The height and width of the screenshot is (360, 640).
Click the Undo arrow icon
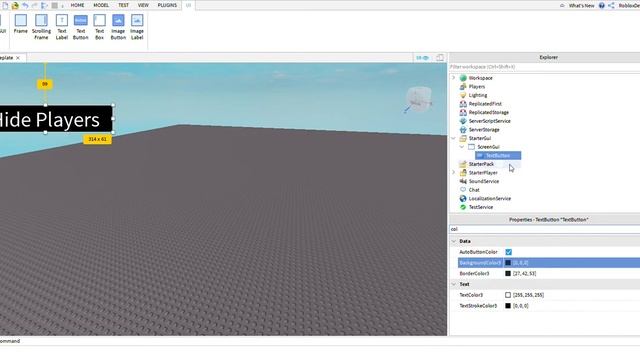tap(25, 5)
